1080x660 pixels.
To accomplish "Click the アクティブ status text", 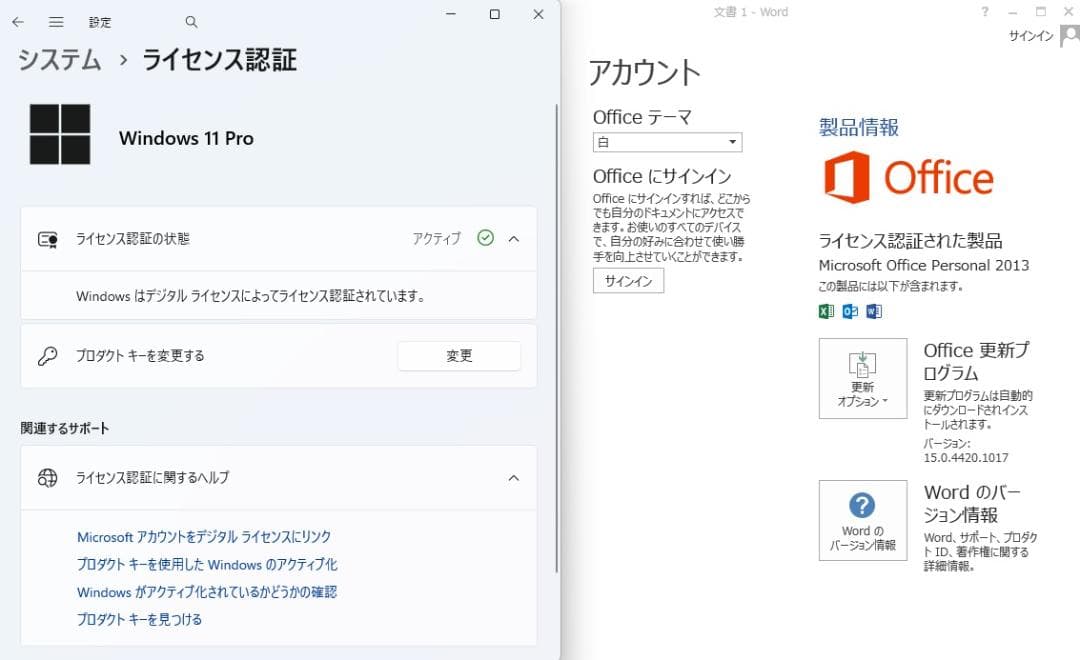I will point(437,238).
